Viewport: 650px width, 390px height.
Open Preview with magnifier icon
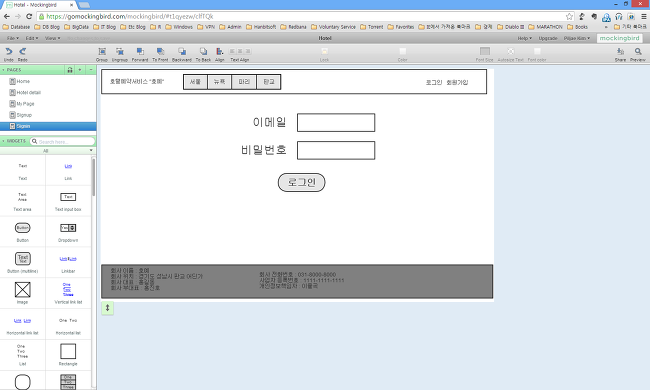click(x=638, y=51)
